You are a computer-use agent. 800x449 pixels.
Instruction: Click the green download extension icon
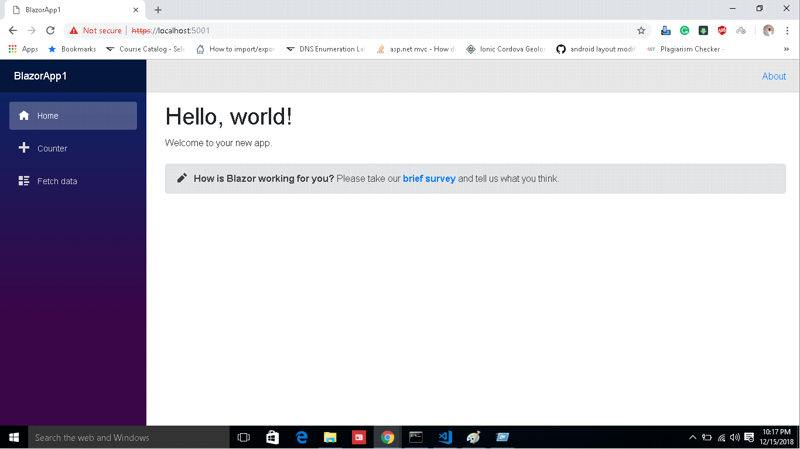[703, 31]
